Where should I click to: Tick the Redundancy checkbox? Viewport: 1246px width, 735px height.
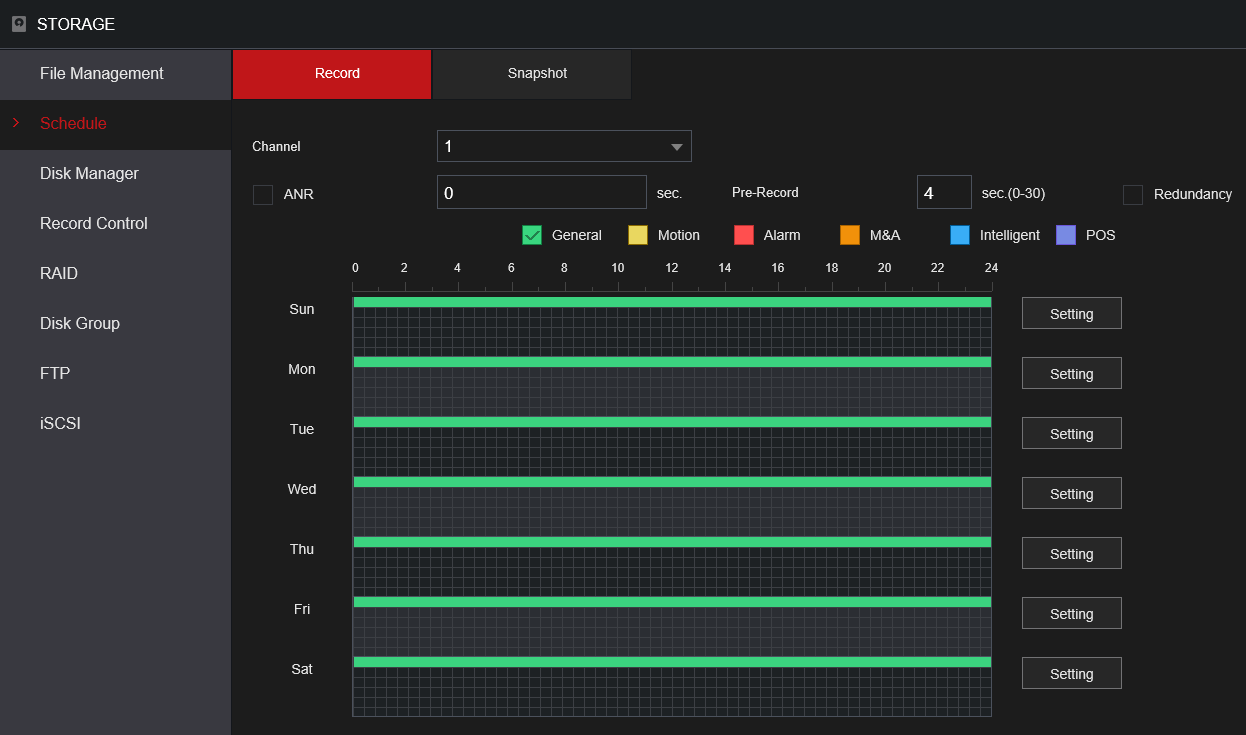[x=1133, y=195]
